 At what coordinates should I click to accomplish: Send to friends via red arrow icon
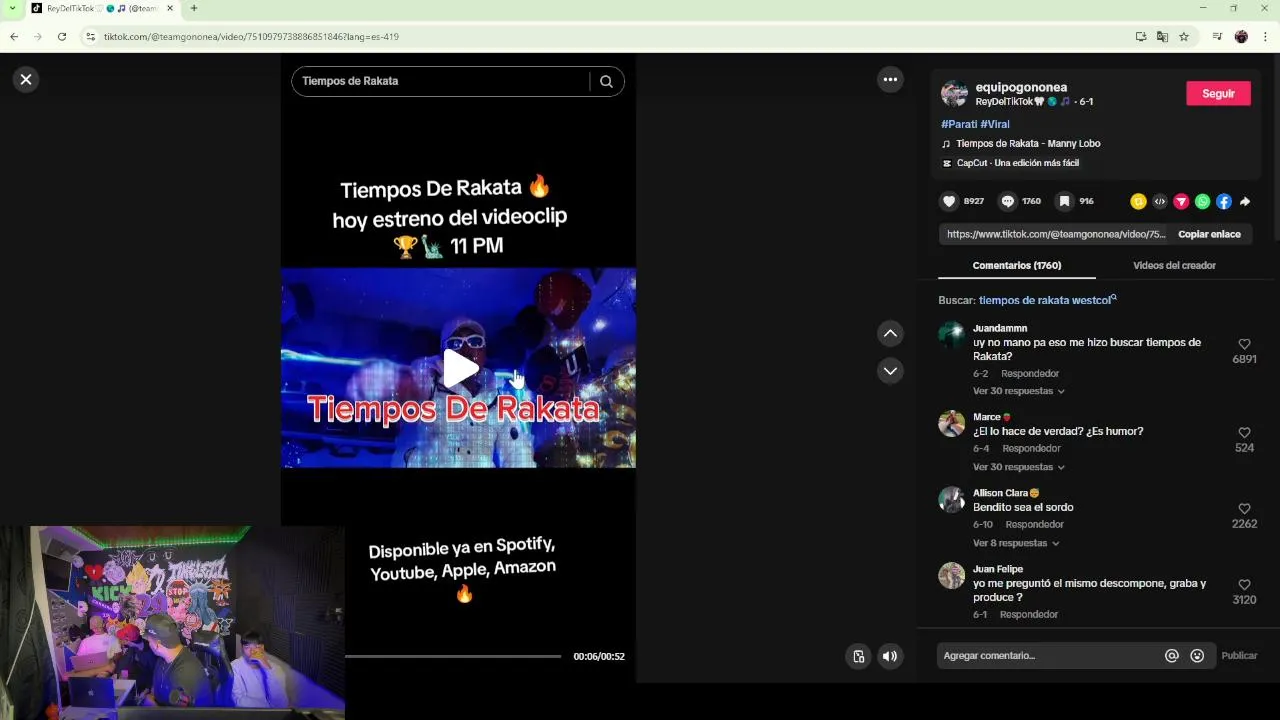pos(1181,201)
